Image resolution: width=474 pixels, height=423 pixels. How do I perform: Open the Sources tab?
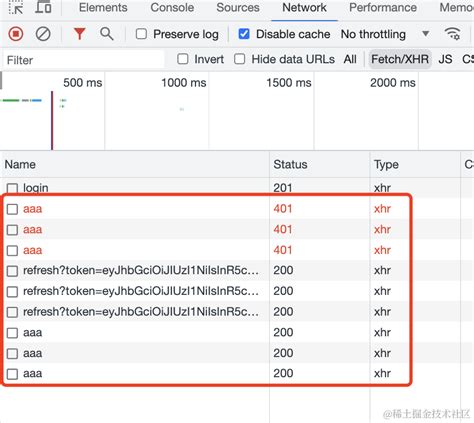pyautogui.click(x=238, y=8)
